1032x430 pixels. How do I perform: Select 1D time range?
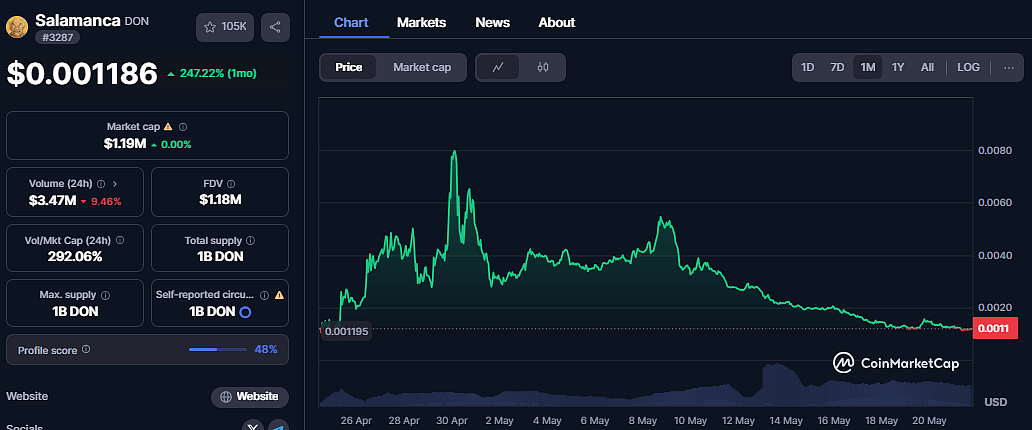click(x=808, y=67)
